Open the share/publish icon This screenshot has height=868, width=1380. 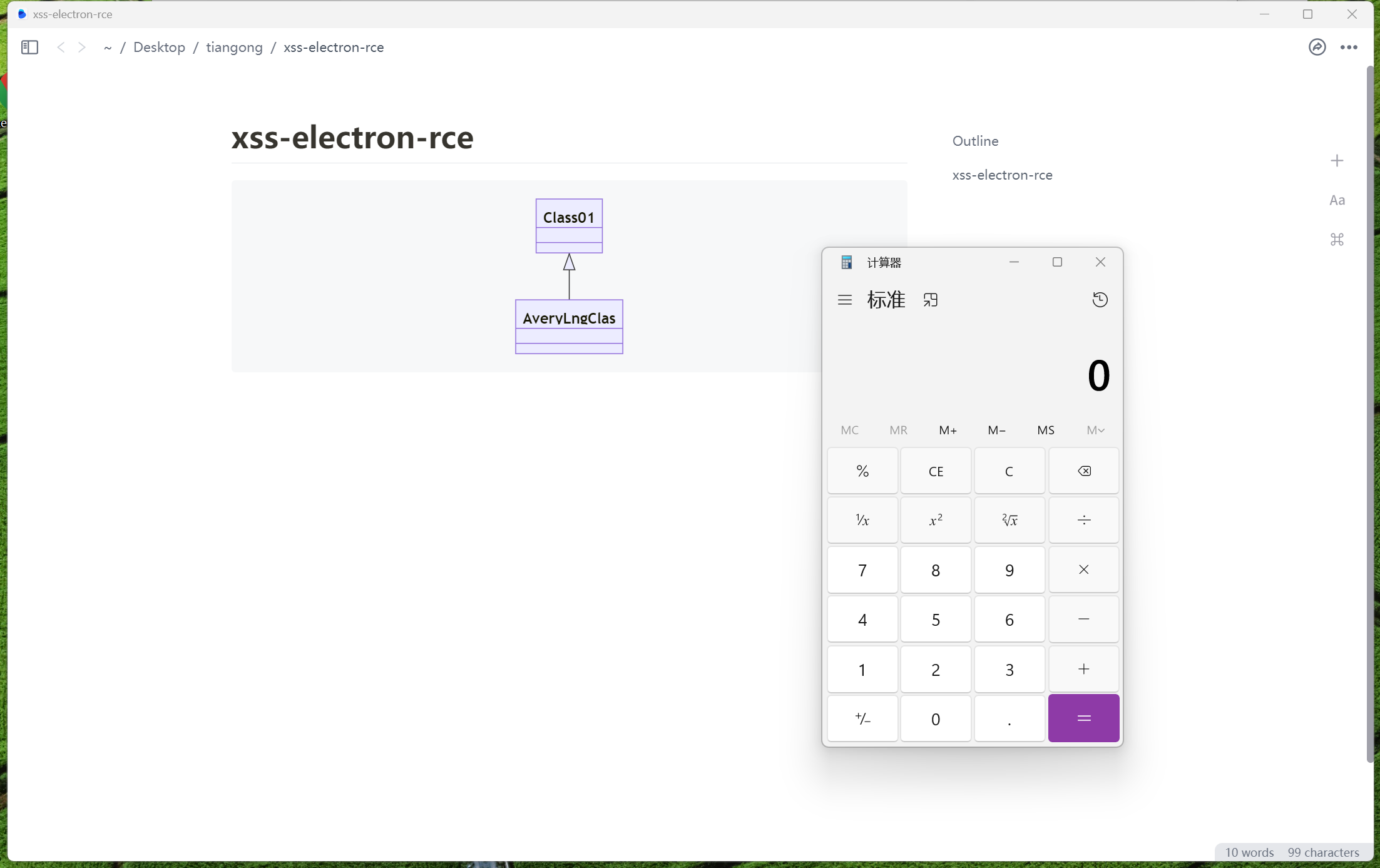click(1317, 48)
